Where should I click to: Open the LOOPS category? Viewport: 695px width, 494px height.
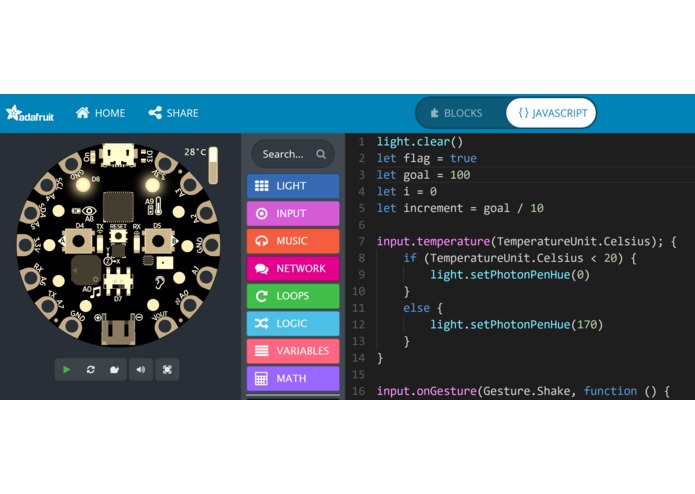coord(293,296)
